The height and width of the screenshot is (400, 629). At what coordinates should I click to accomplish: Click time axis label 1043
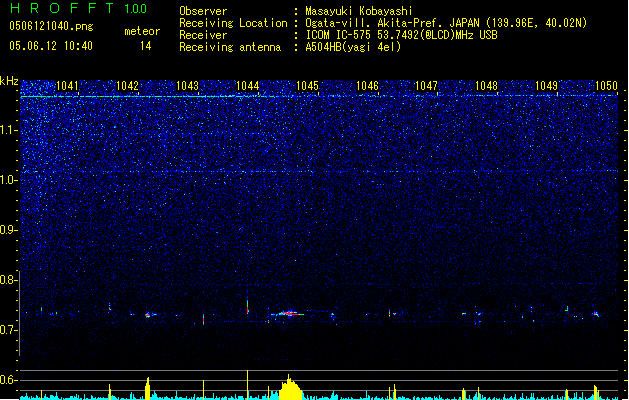[x=187, y=86]
